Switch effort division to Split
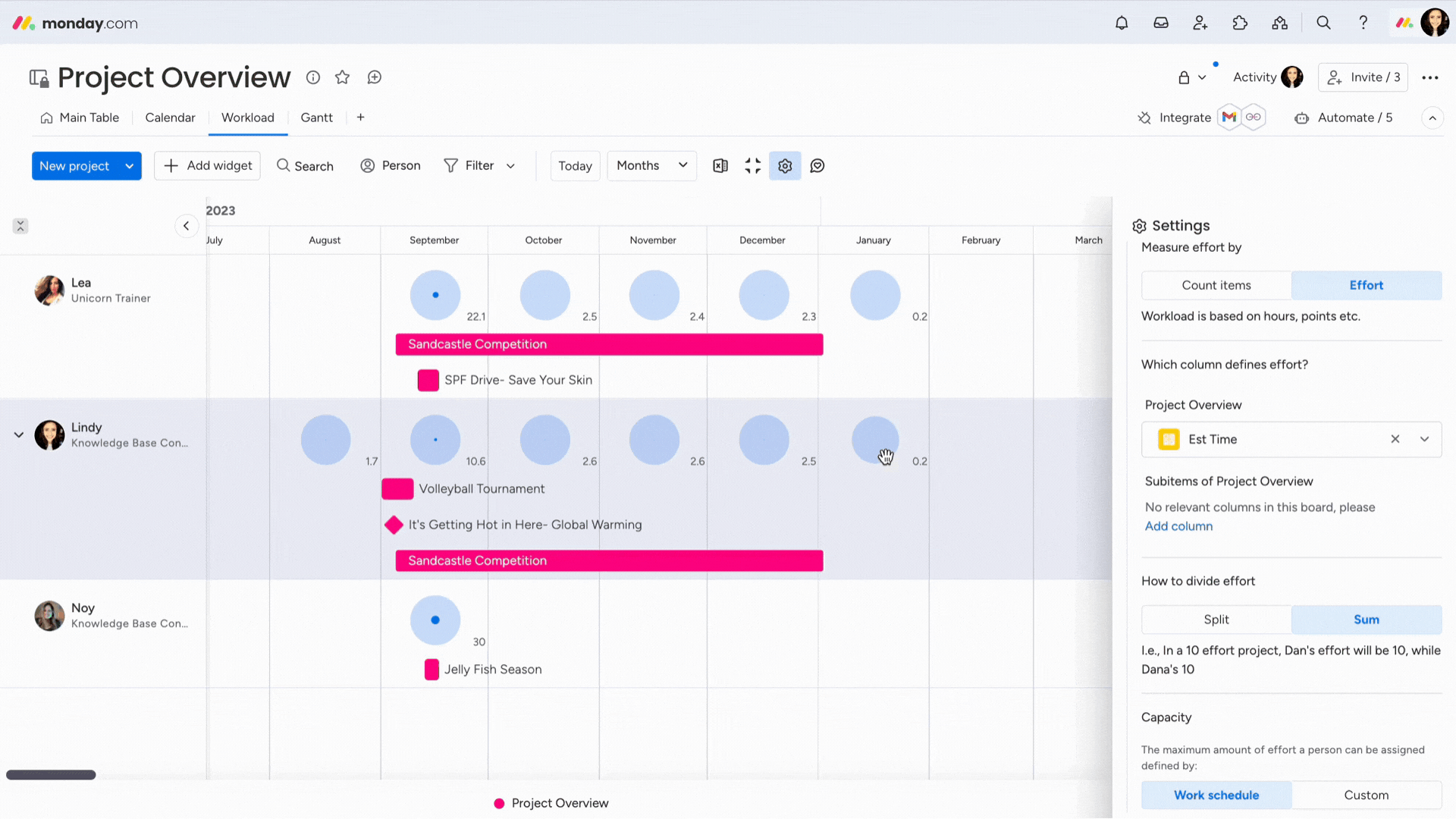1456x819 pixels. pyautogui.click(x=1217, y=619)
